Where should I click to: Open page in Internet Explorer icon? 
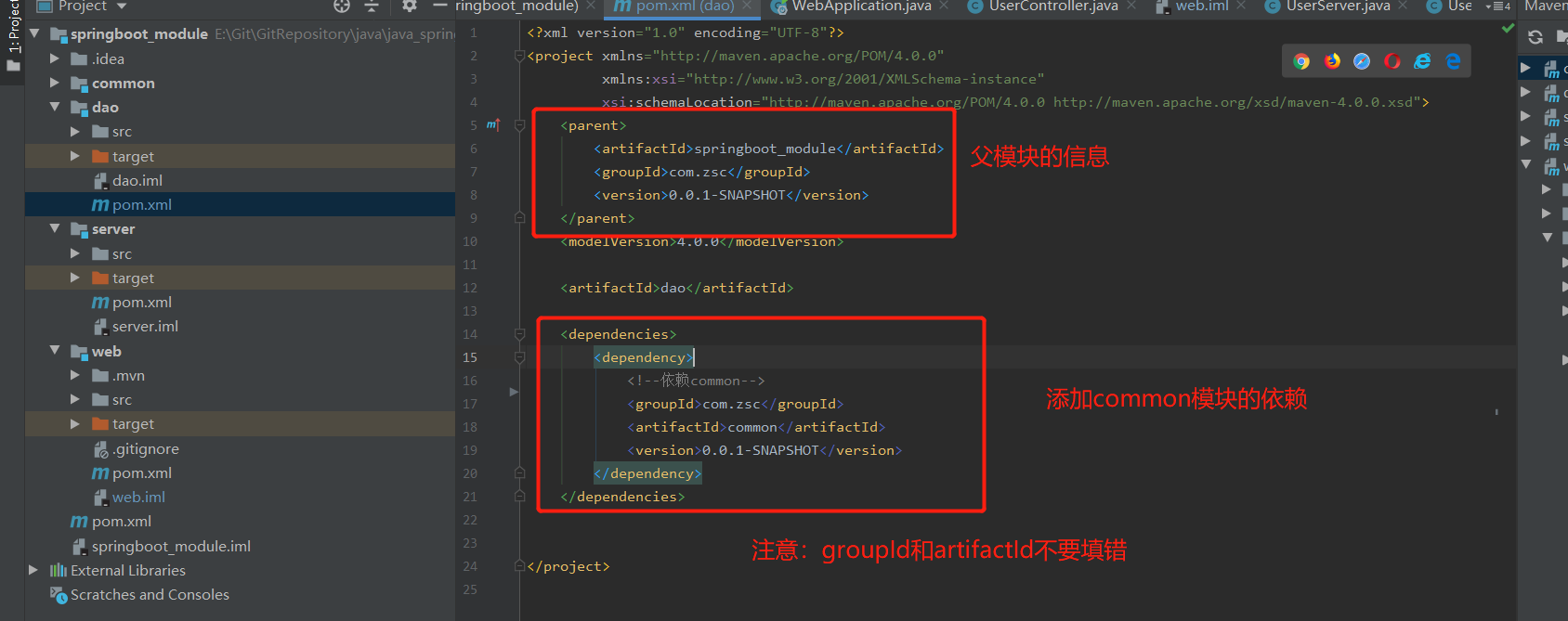coord(1422,61)
